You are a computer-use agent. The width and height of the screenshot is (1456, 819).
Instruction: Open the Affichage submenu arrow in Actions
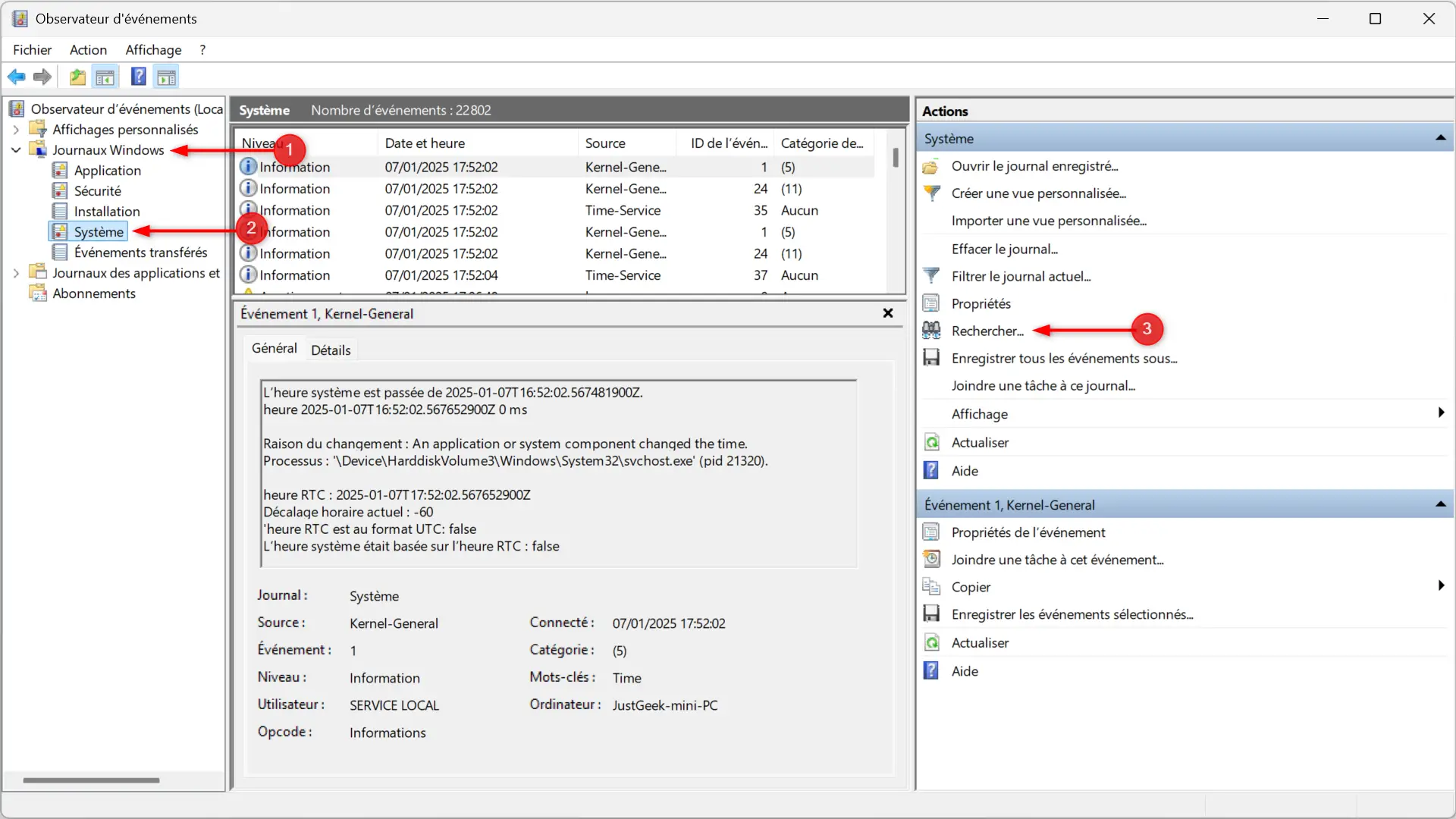1441,413
